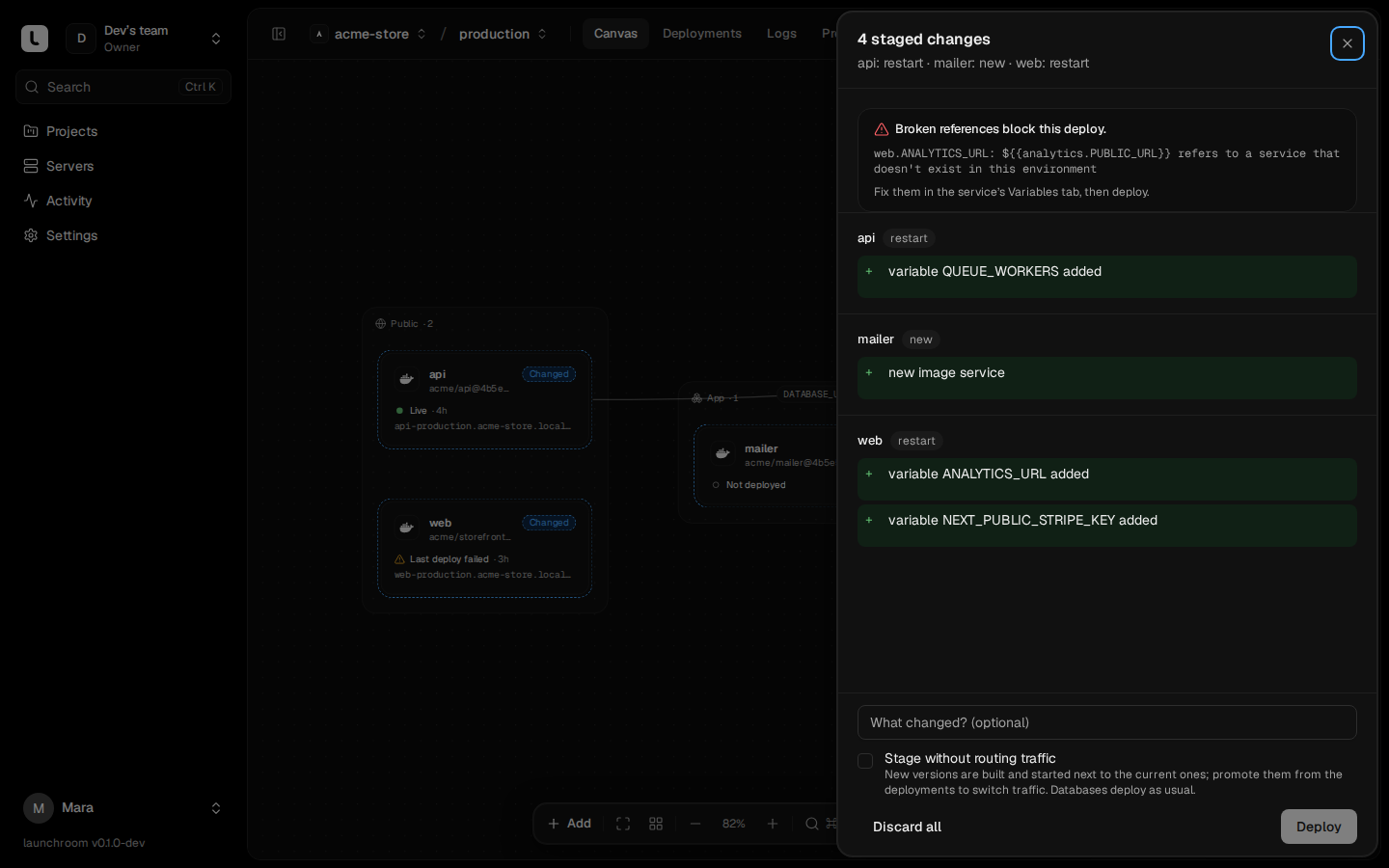Screen dimensions: 1389x868
Task: Open Settings from the sidebar
Action: [123, 235]
